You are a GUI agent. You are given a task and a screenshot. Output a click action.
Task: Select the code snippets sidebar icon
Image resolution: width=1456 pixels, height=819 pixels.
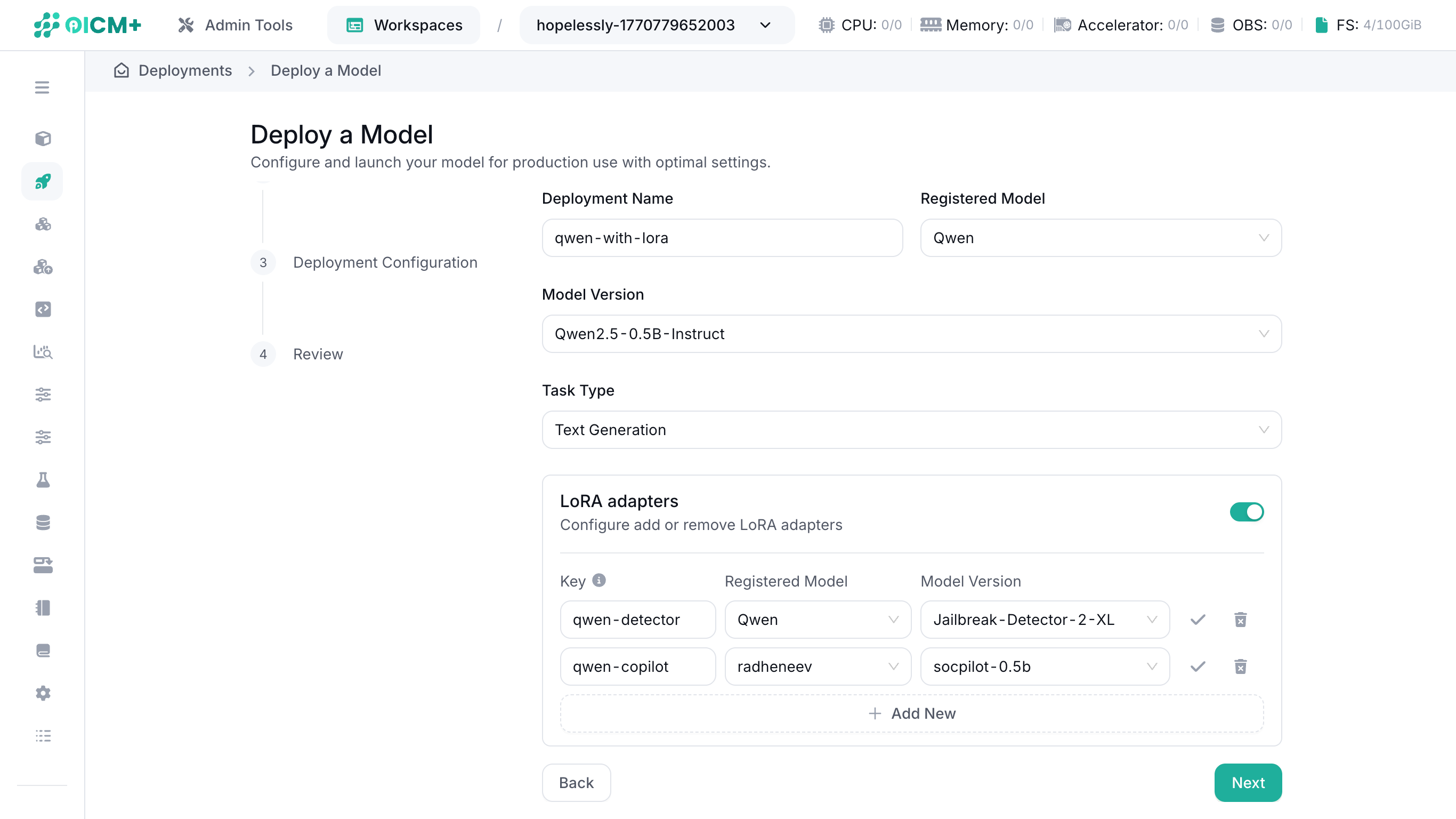(x=43, y=309)
